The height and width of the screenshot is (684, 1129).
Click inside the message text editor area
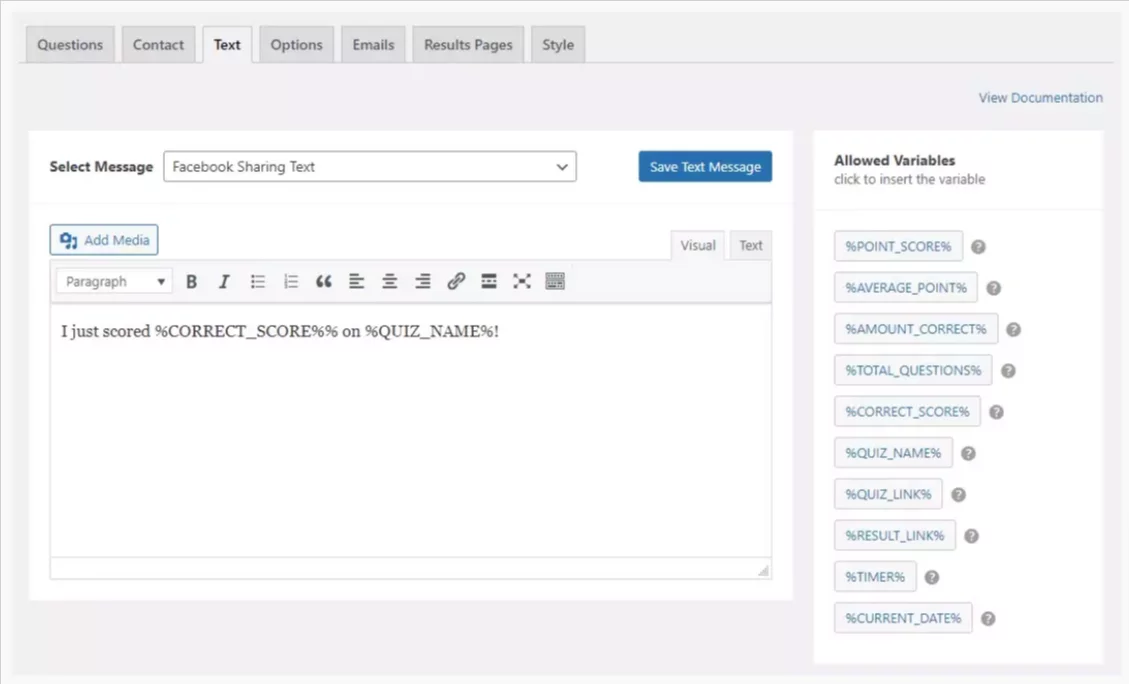point(410,440)
